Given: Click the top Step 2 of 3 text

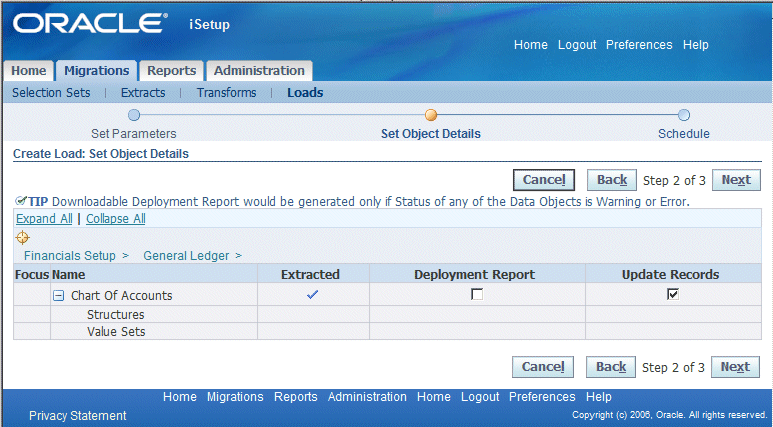Looking at the screenshot, I should pos(674,180).
